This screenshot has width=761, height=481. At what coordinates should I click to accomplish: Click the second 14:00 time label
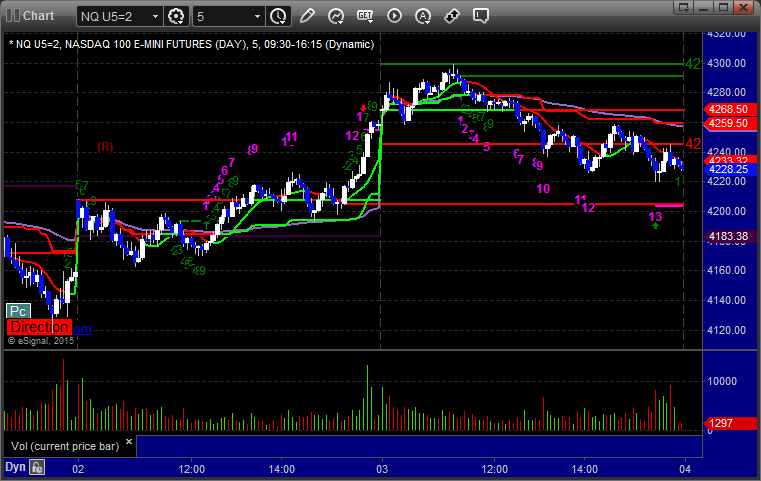point(585,469)
